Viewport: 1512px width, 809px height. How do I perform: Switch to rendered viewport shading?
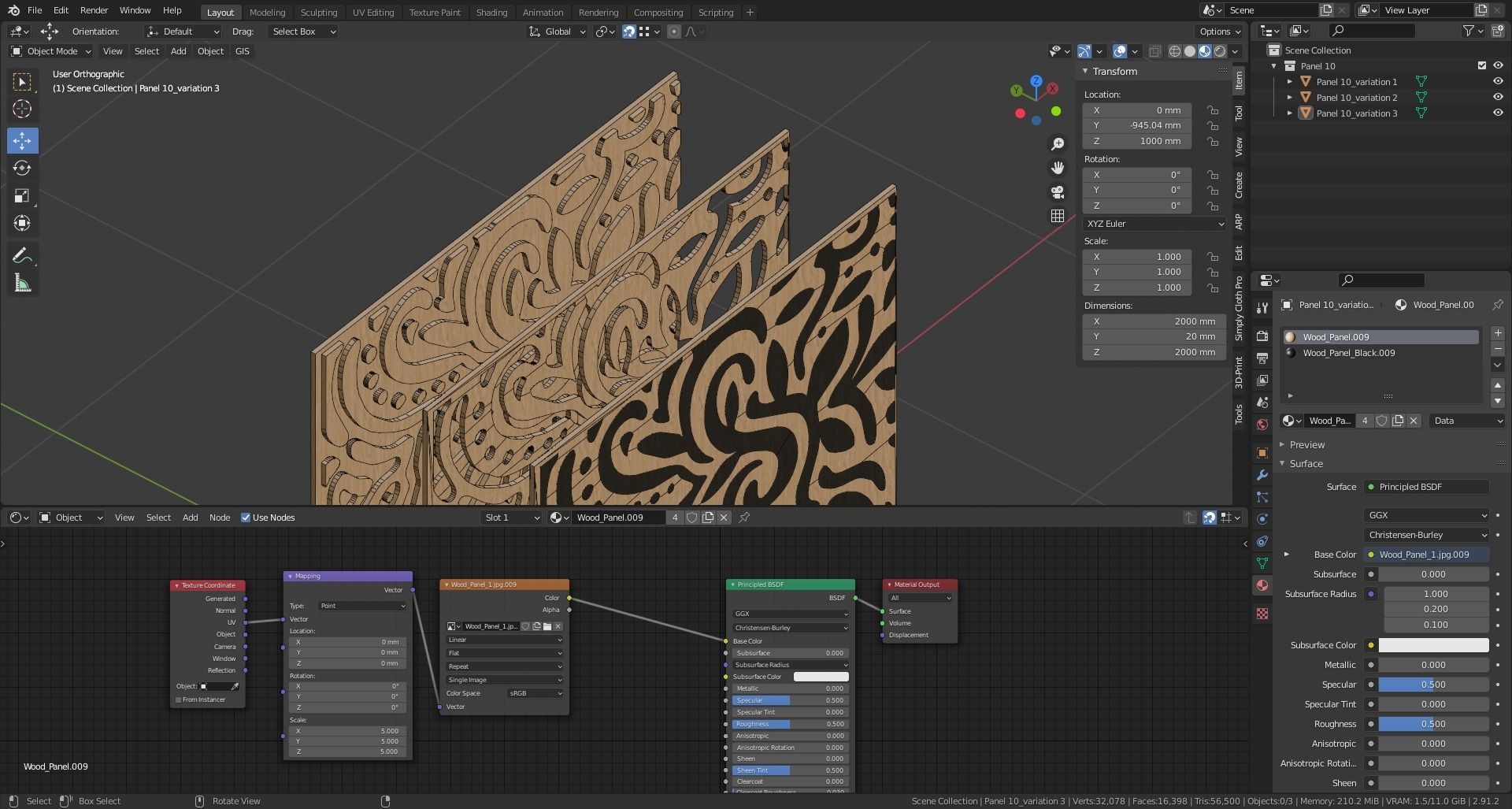pos(1220,51)
